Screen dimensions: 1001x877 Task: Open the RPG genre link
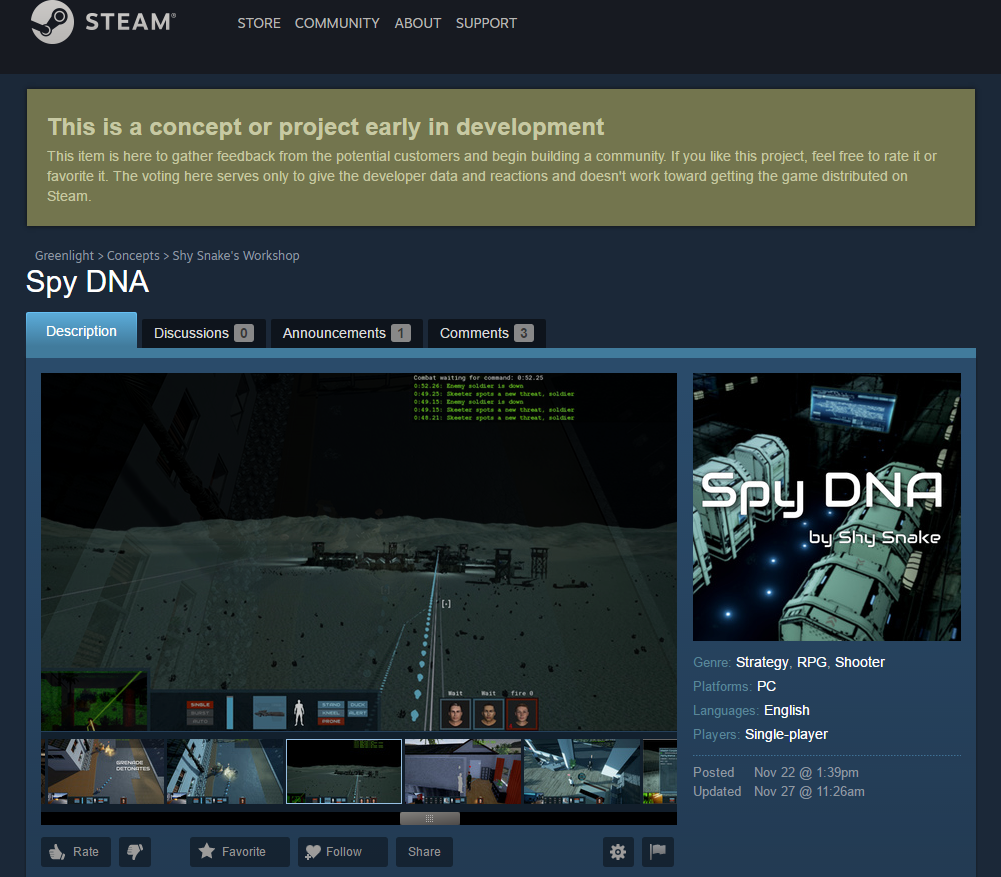pos(811,662)
